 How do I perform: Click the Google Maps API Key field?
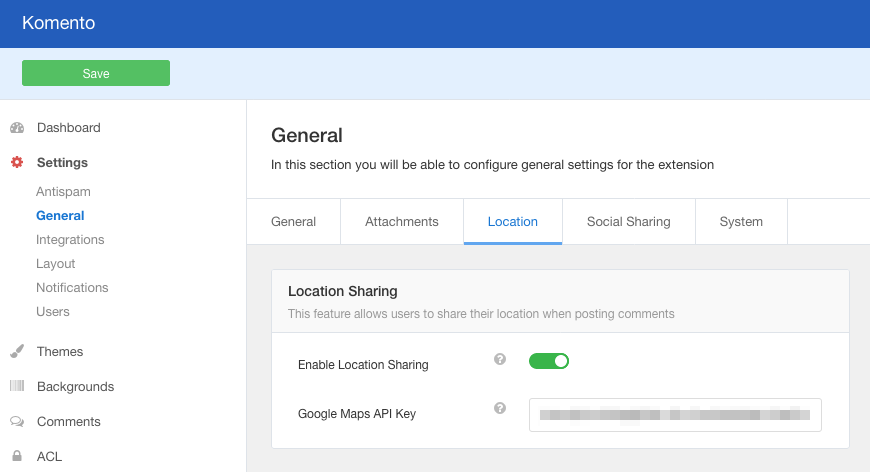[x=675, y=415]
